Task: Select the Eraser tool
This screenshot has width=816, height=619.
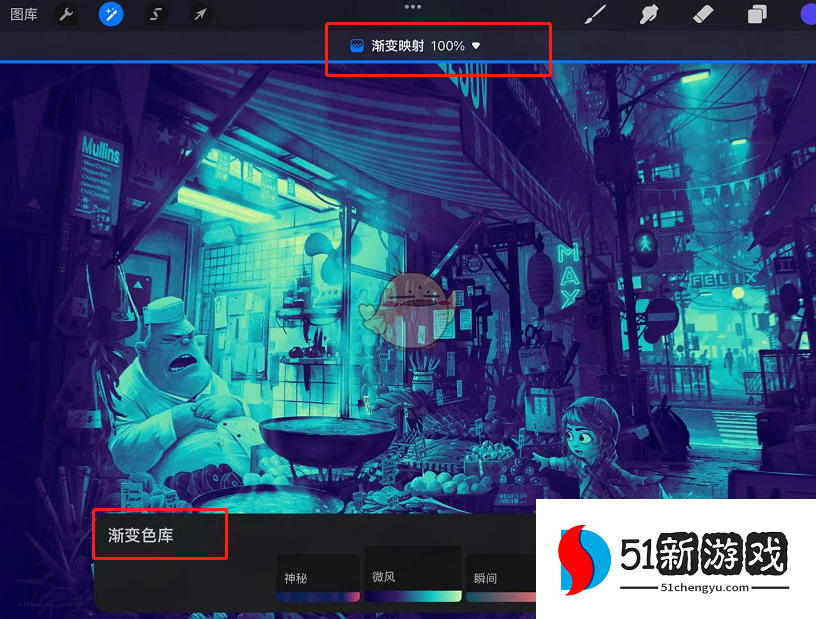Action: point(702,14)
